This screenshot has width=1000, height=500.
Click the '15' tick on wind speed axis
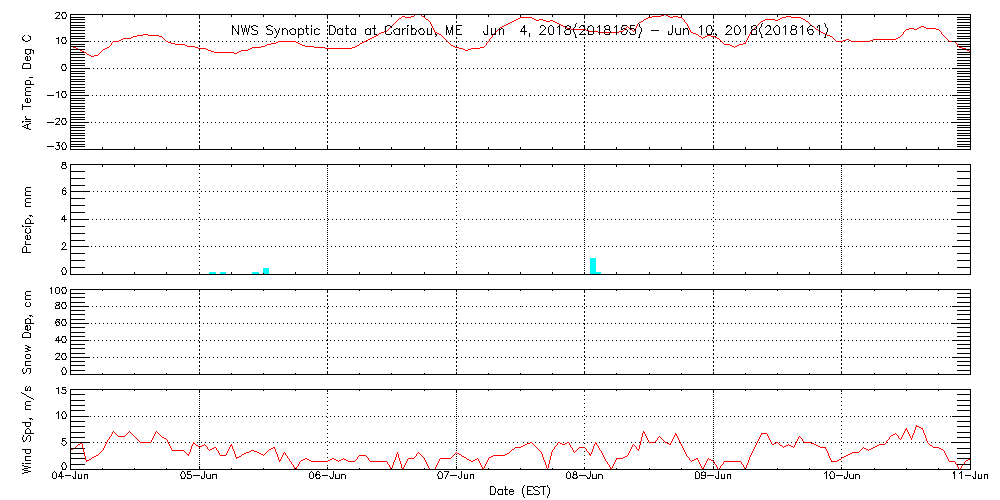(61, 391)
